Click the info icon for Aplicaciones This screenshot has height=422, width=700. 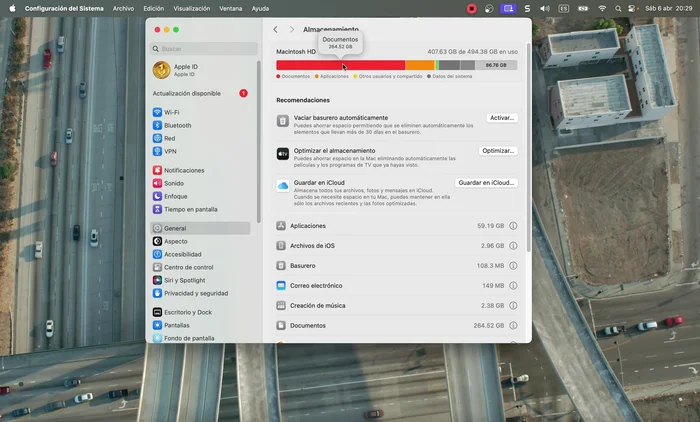click(513, 226)
